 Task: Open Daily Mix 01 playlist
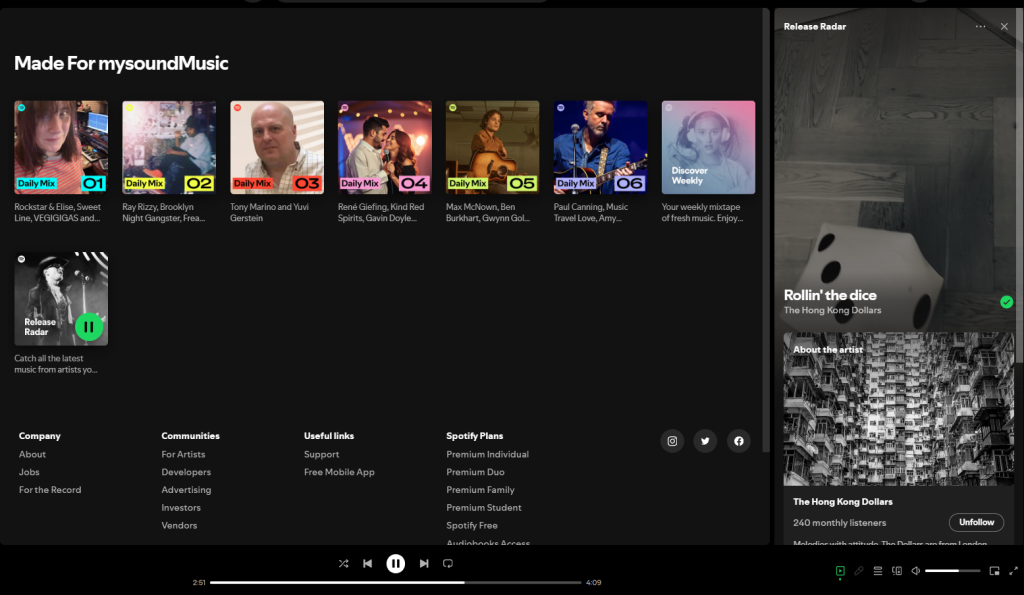coord(61,147)
